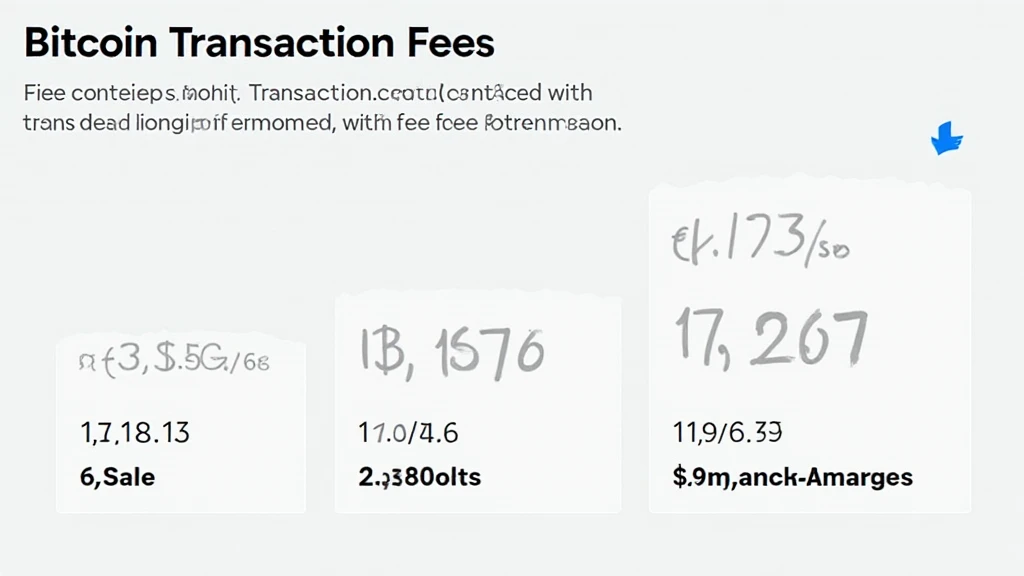
Task: Click the '1,7,18.13' figure
Action: click(134, 433)
